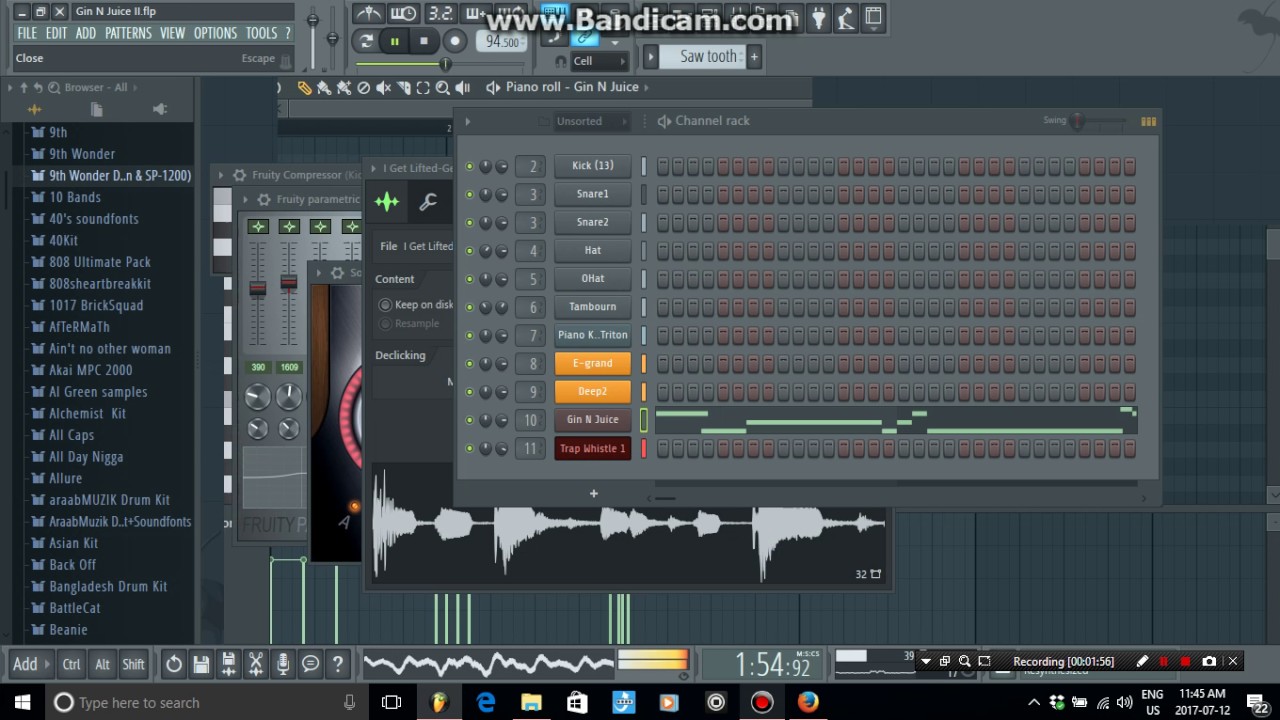
Task: Click the tempo field showing 94.500
Action: (x=502, y=42)
